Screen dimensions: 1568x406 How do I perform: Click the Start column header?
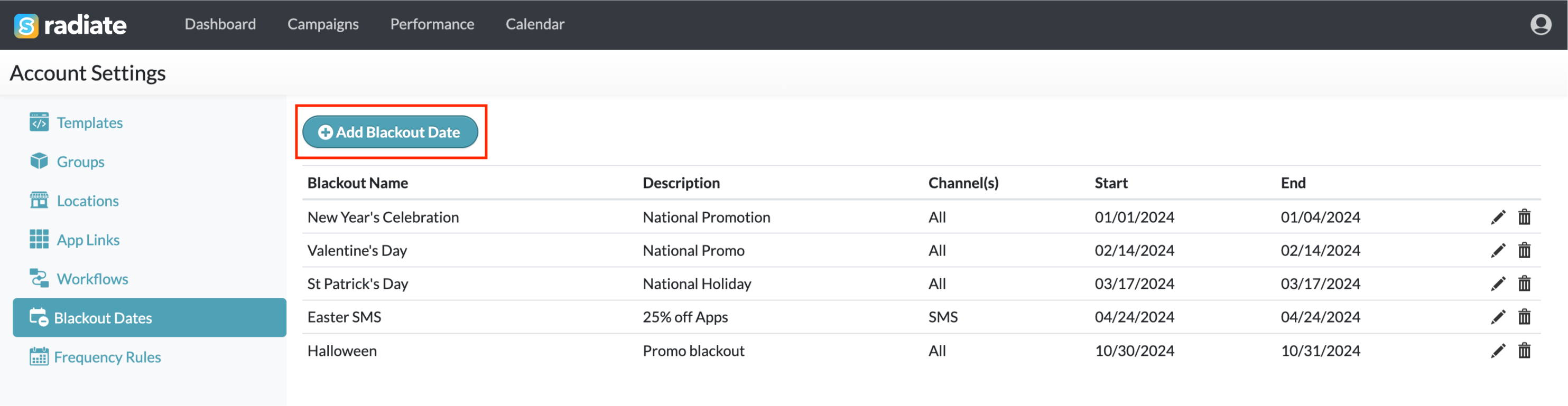[x=1111, y=183]
